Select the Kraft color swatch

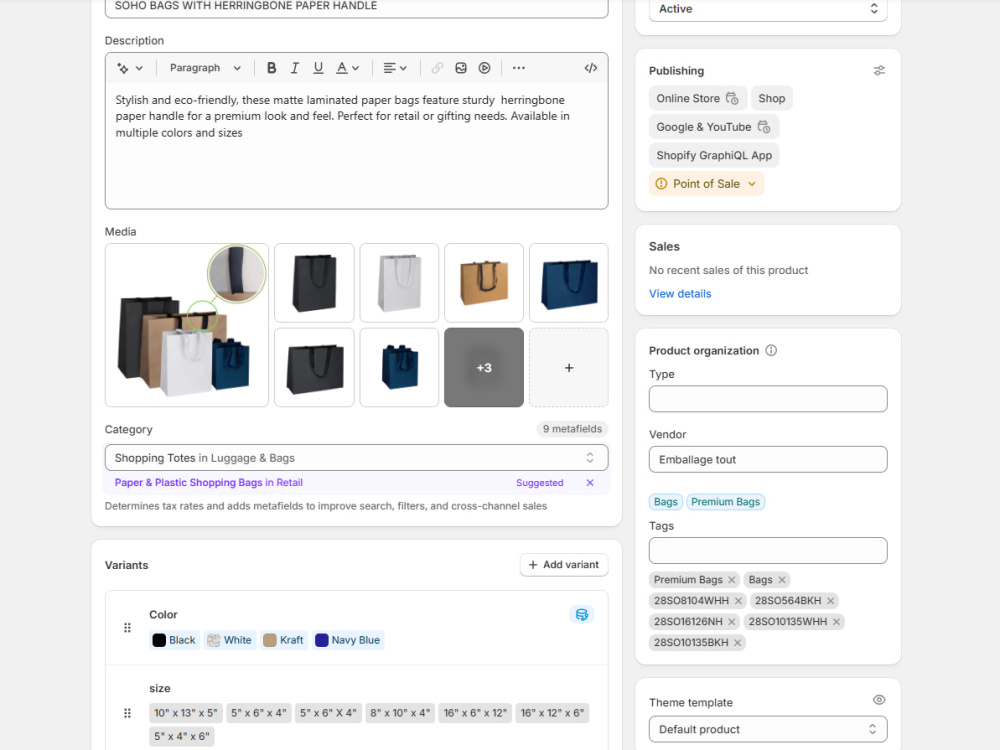[284, 640]
